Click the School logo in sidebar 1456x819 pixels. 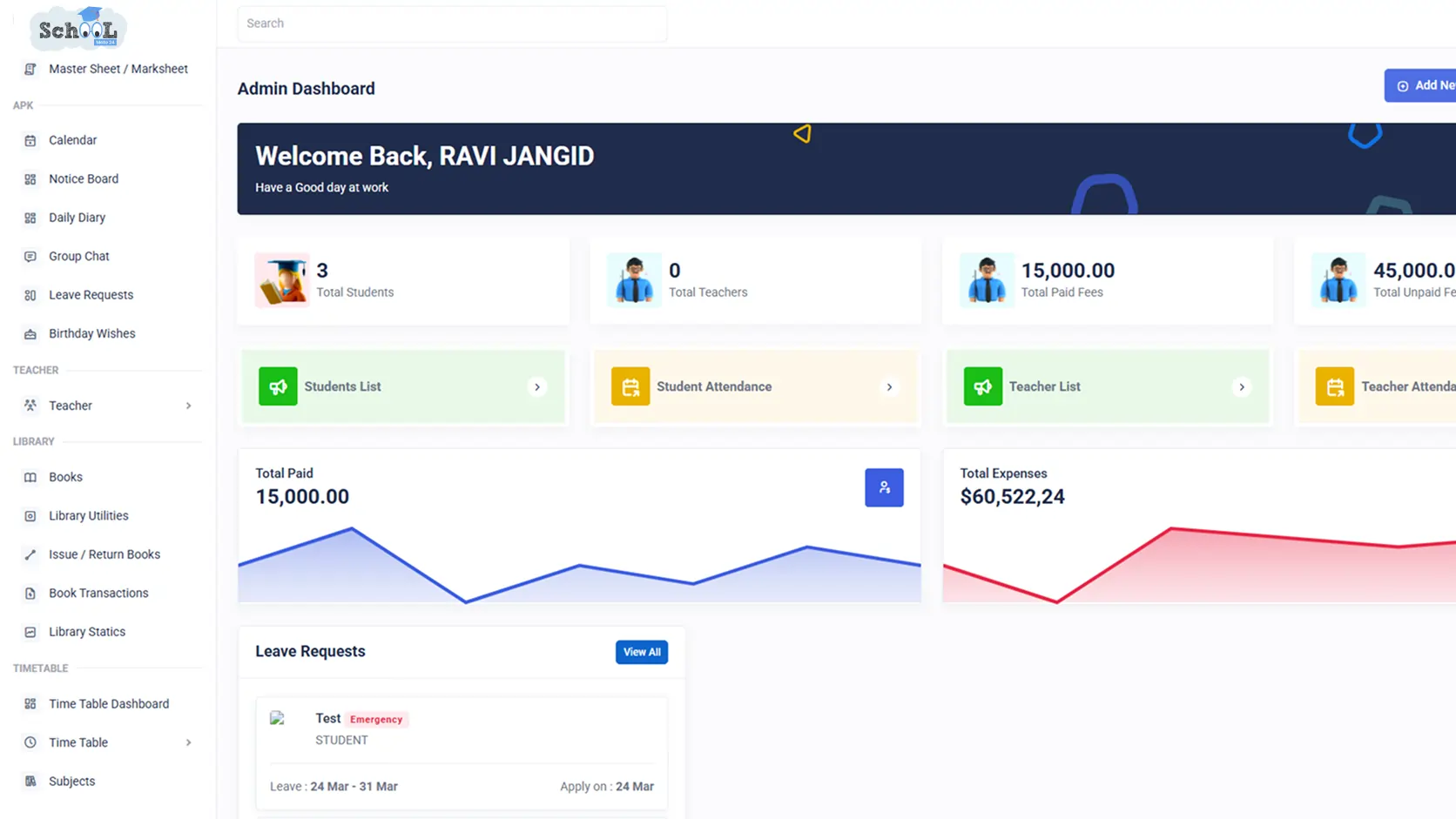point(78,28)
